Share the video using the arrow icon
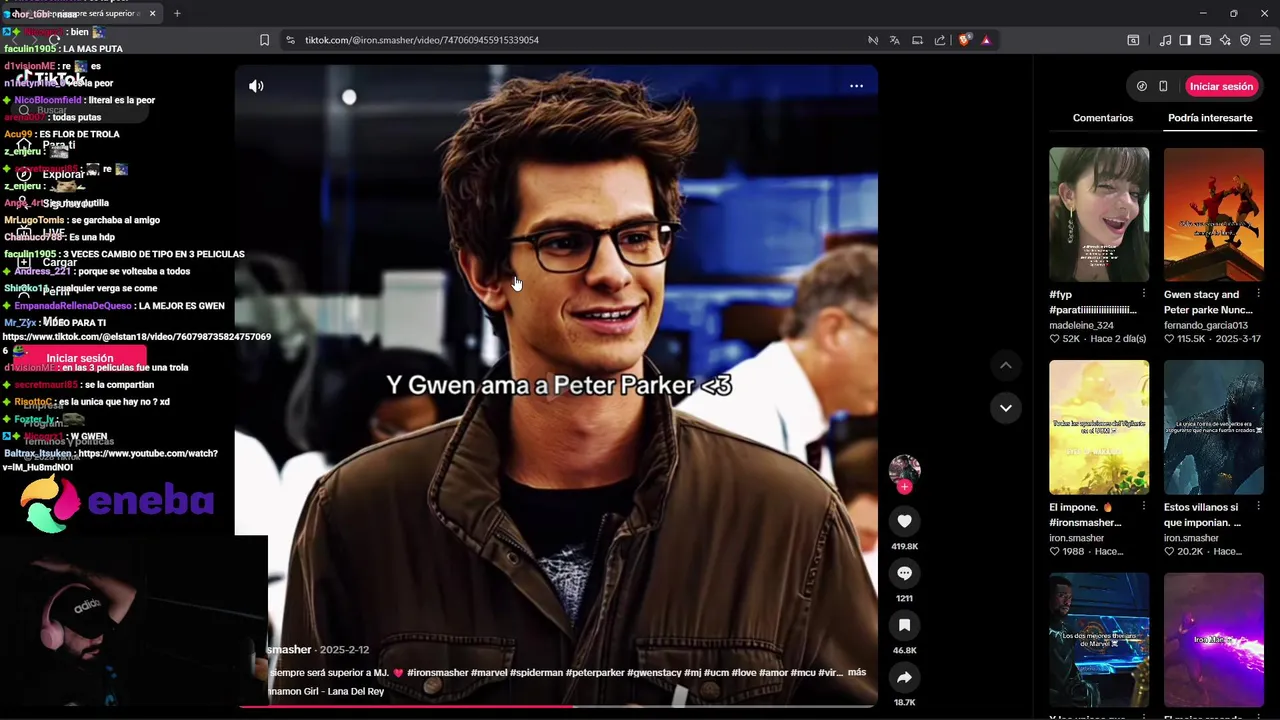Image resolution: width=1280 pixels, height=720 pixels. tap(904, 677)
